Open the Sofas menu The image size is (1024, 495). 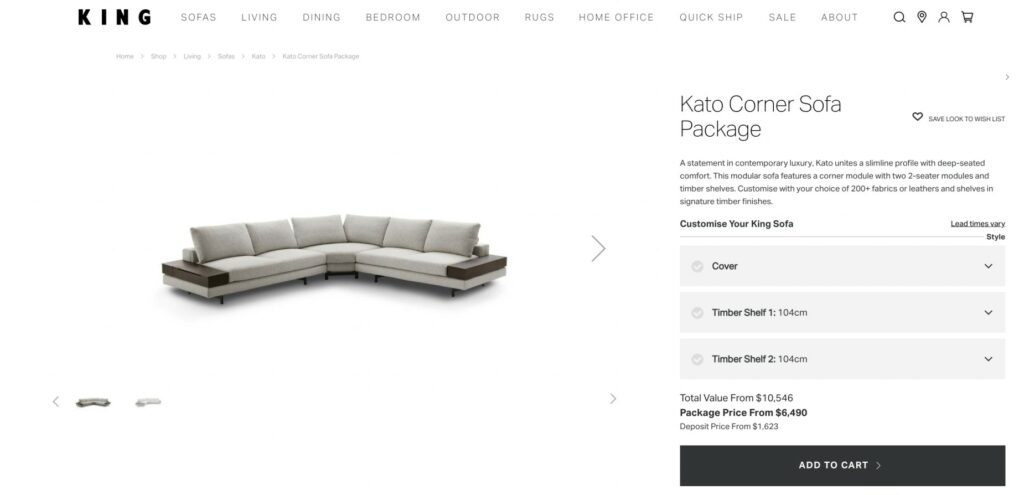pyautogui.click(x=199, y=18)
